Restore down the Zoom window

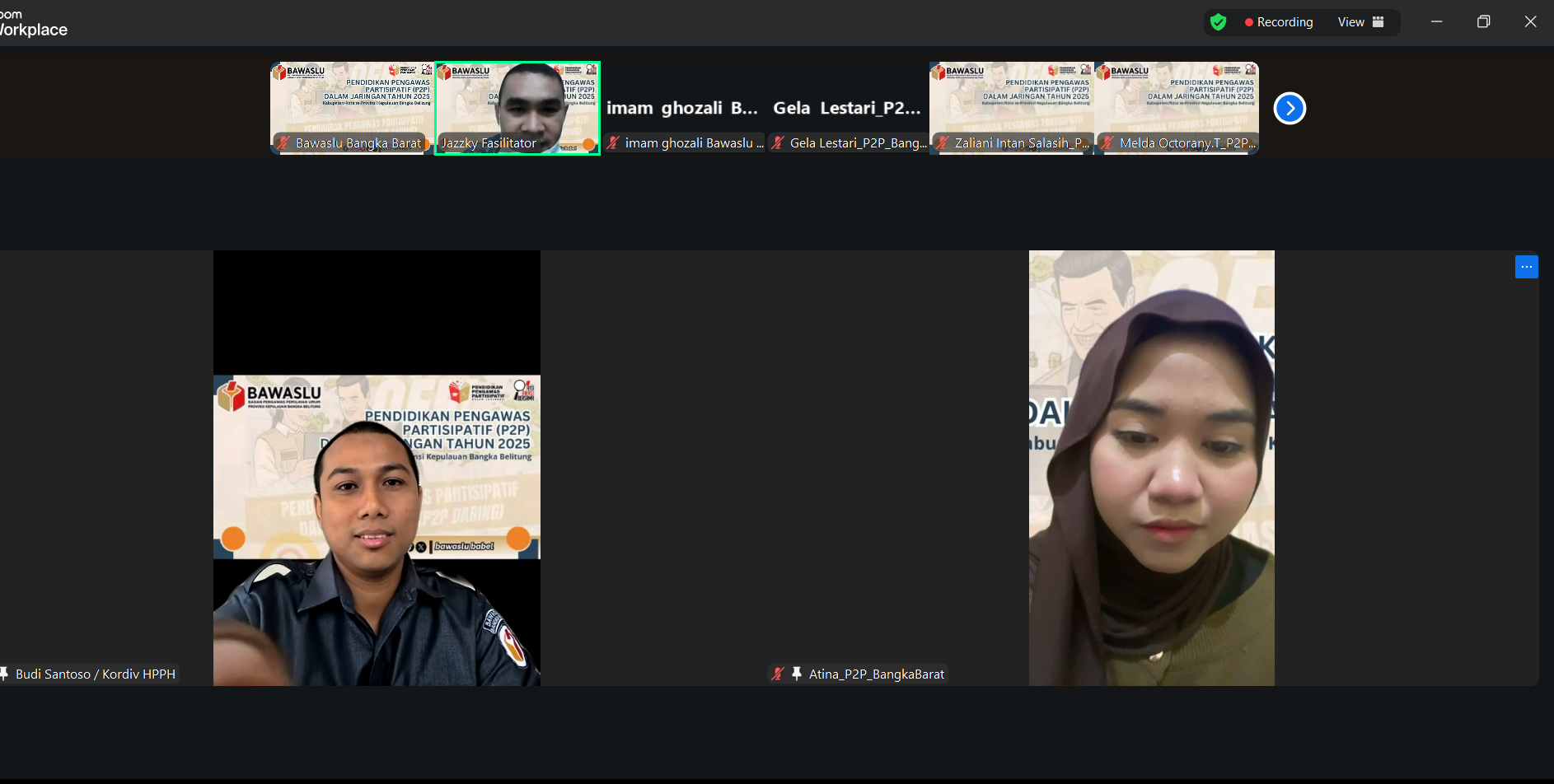(1483, 22)
